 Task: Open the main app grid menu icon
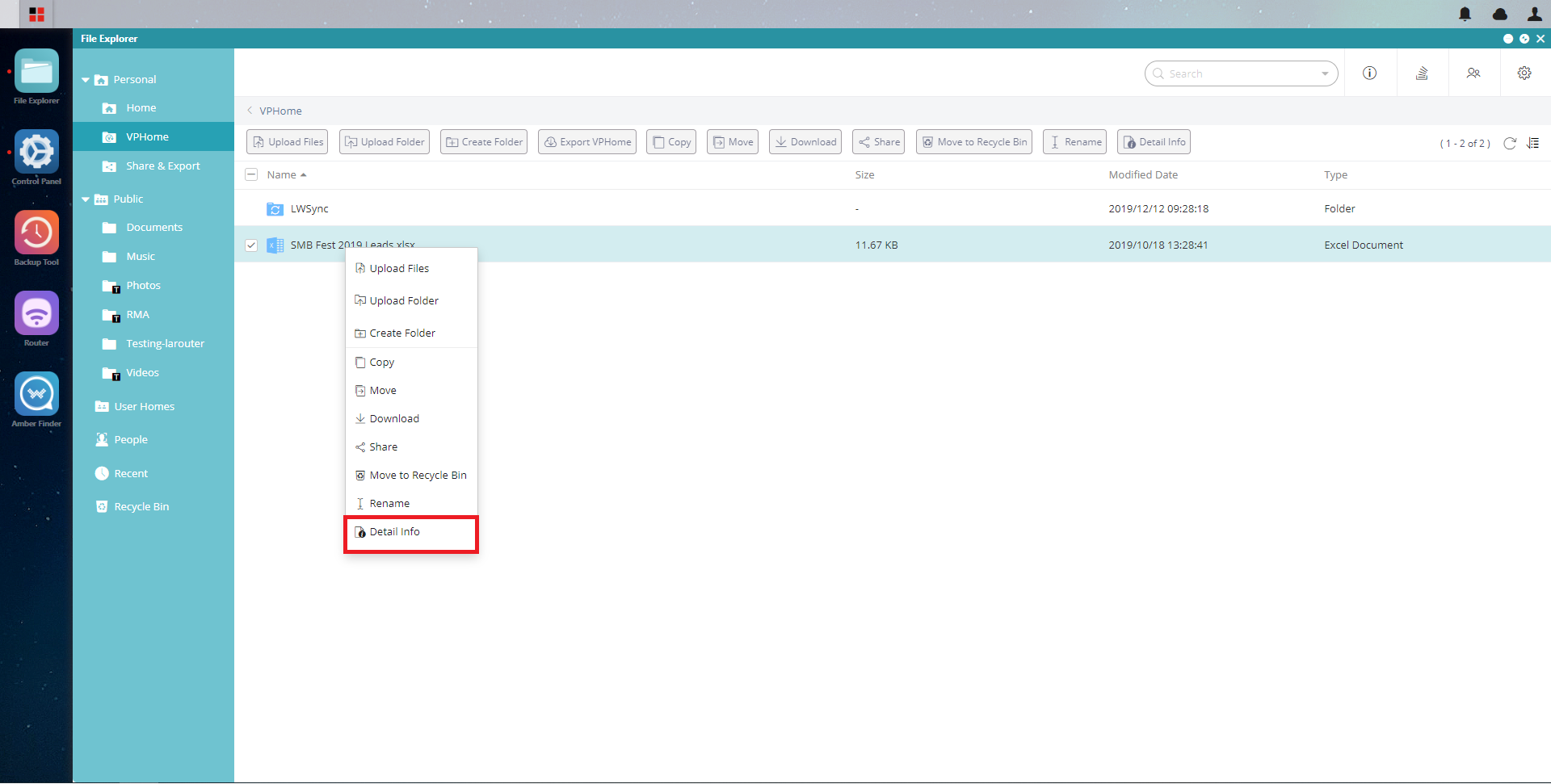tap(36, 14)
